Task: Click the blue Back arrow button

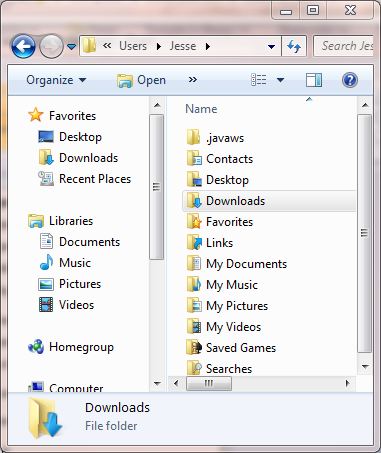Action: [x=23, y=46]
